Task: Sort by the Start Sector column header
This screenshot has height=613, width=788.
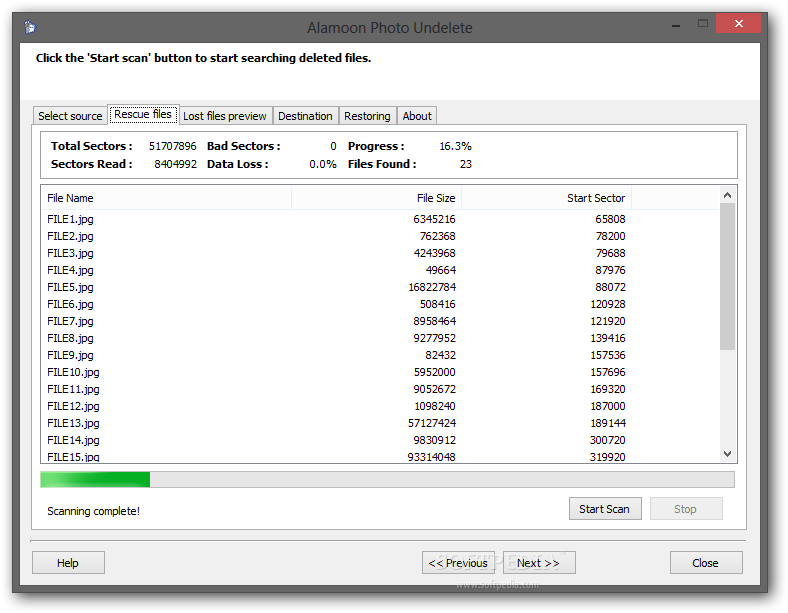Action: 546,198
